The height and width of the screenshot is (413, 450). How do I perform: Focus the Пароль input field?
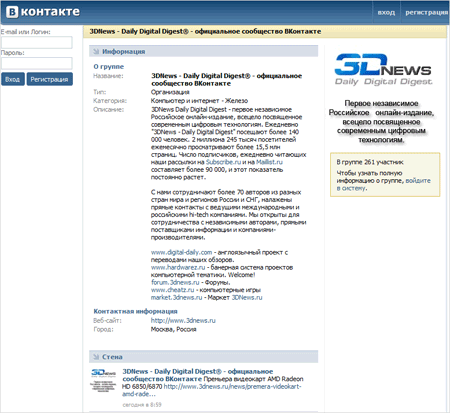pos(37,63)
